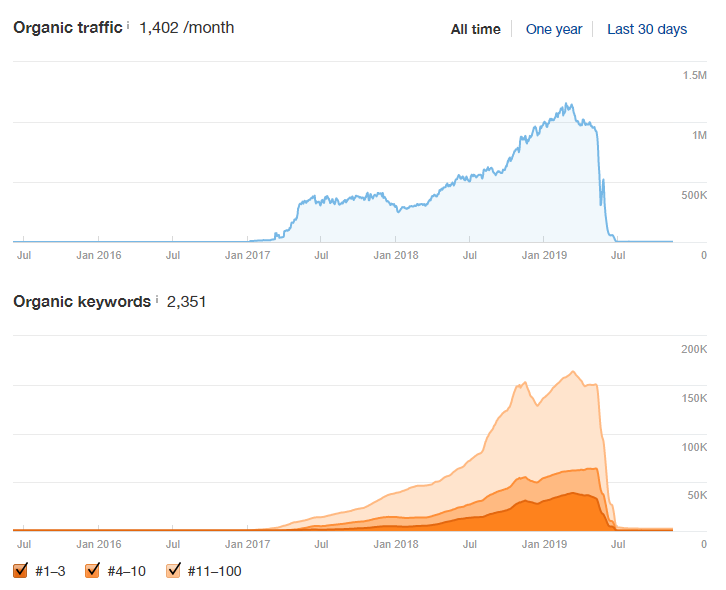Click the Jan 2019 label on the traffic chart

(544, 255)
